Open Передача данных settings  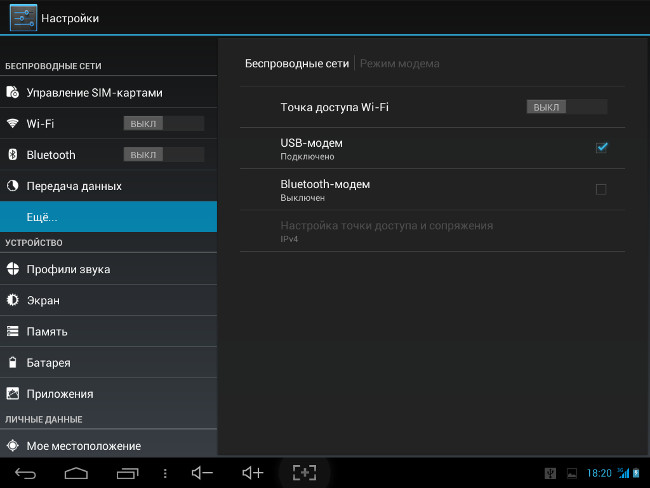click(x=108, y=186)
